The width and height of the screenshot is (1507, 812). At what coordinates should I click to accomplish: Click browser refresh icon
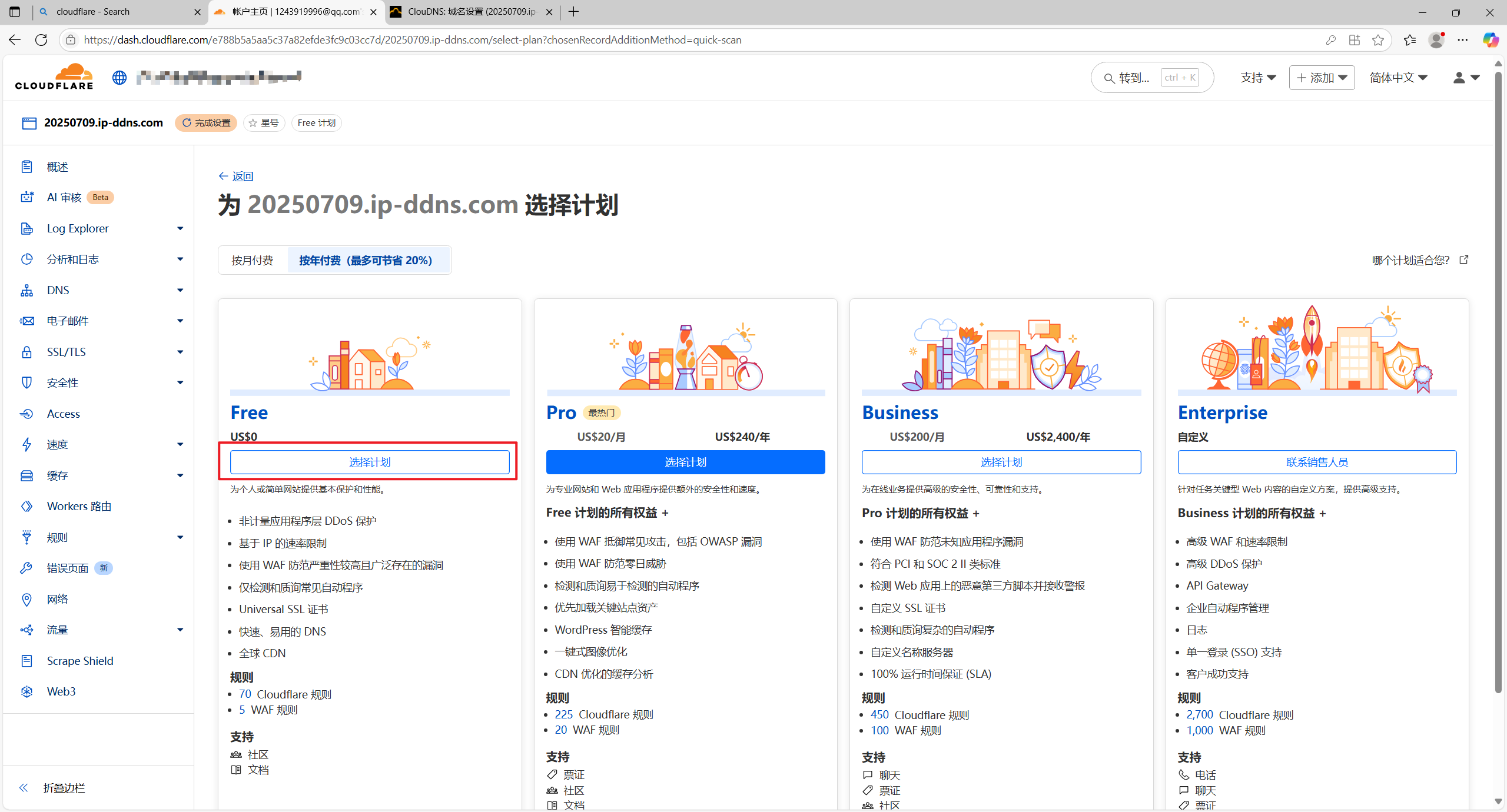pos(41,39)
